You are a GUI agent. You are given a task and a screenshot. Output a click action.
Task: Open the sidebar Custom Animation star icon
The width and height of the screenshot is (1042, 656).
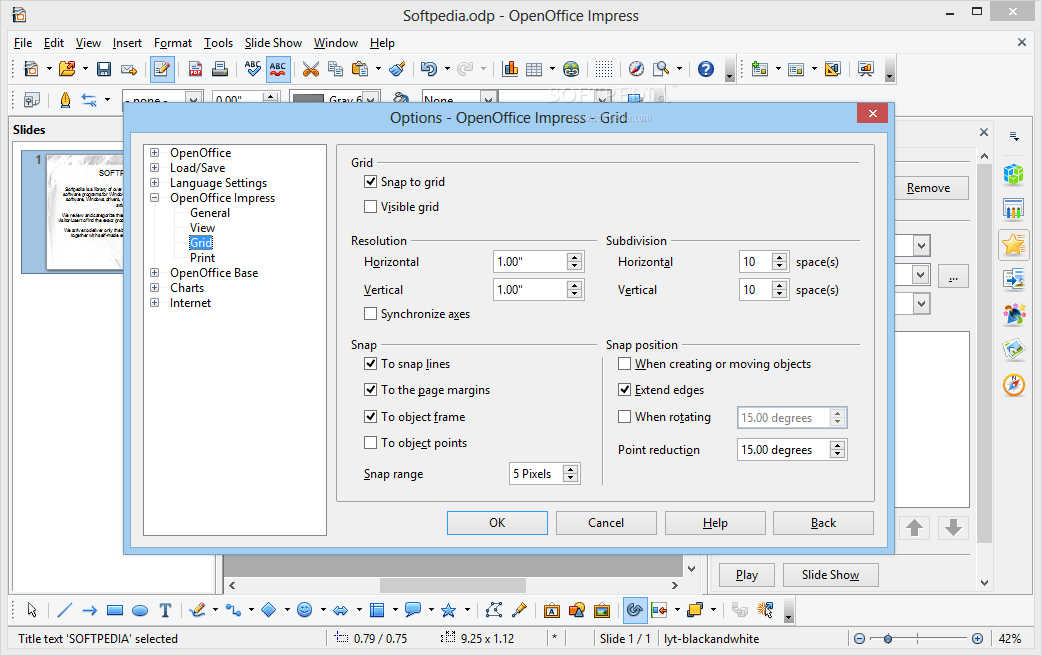click(x=1013, y=245)
